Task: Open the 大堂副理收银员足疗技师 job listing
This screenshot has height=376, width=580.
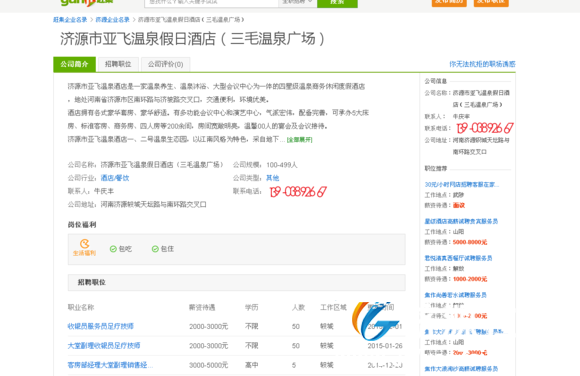Action: click(104, 346)
